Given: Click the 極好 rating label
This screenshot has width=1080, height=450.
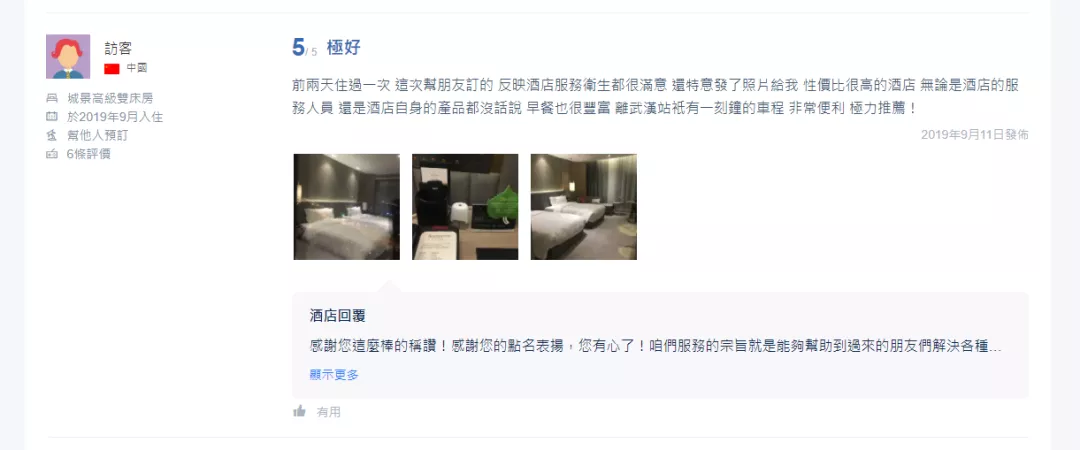Looking at the screenshot, I should click(x=344, y=48).
